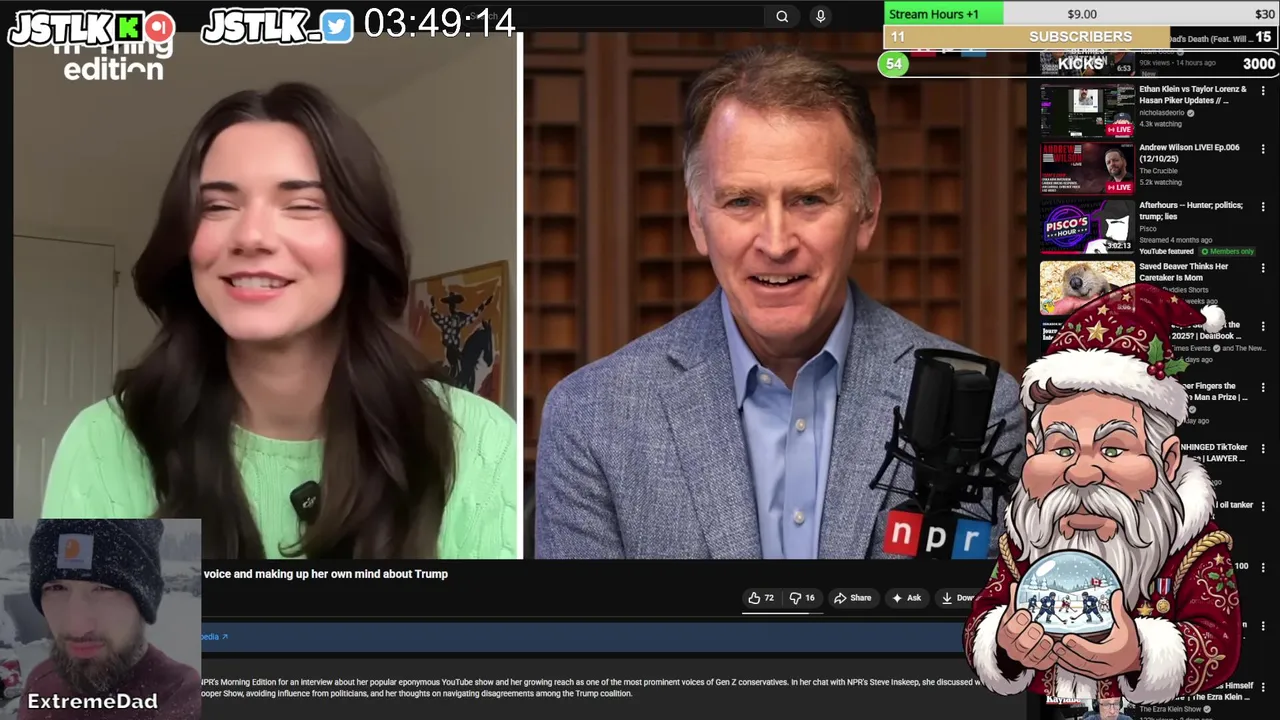The width and height of the screenshot is (1280, 720).
Task: Click the YouTube search magnifier icon
Action: click(782, 16)
